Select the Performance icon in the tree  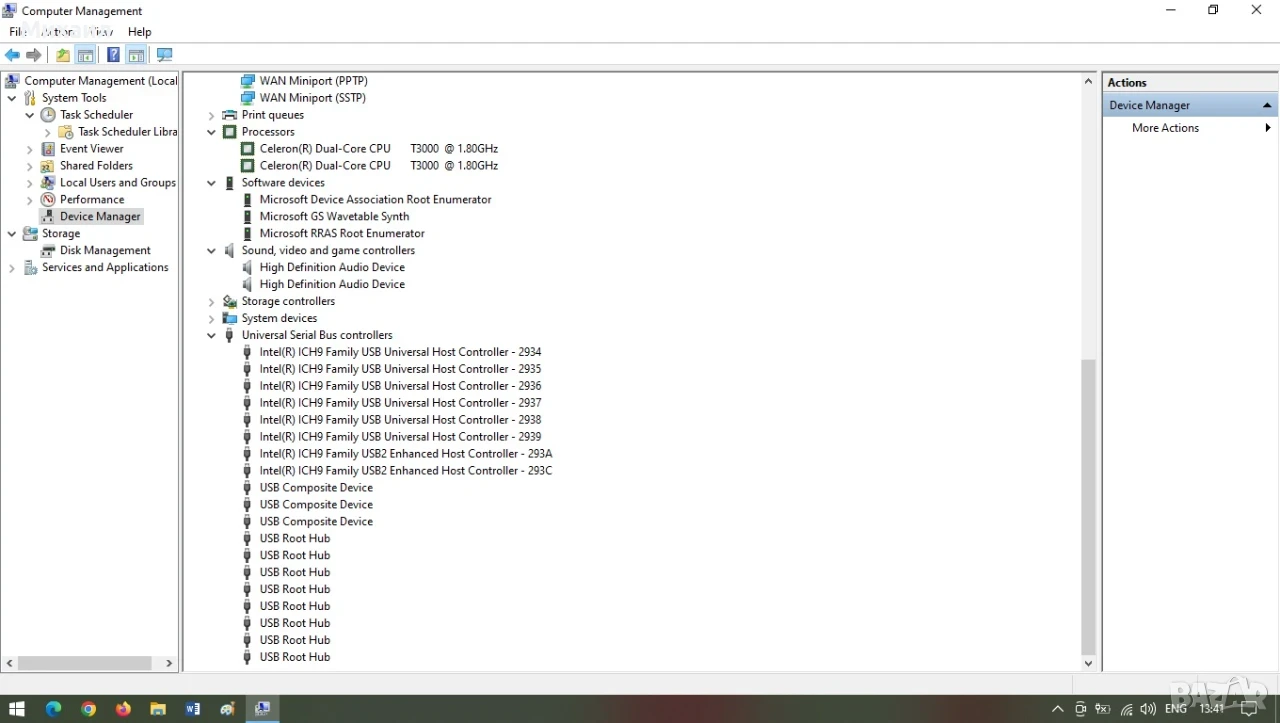(48, 200)
